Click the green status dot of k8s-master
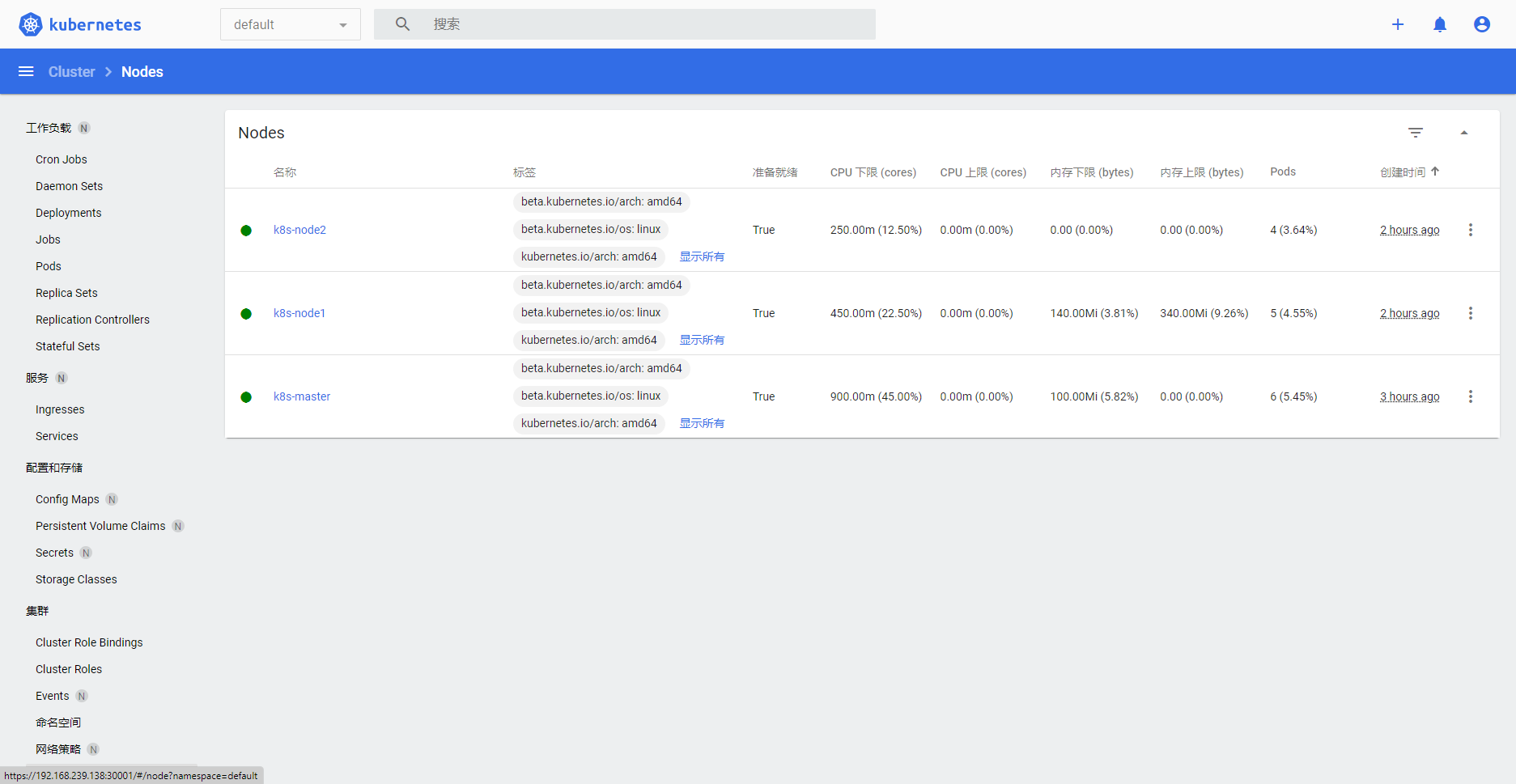 click(246, 397)
